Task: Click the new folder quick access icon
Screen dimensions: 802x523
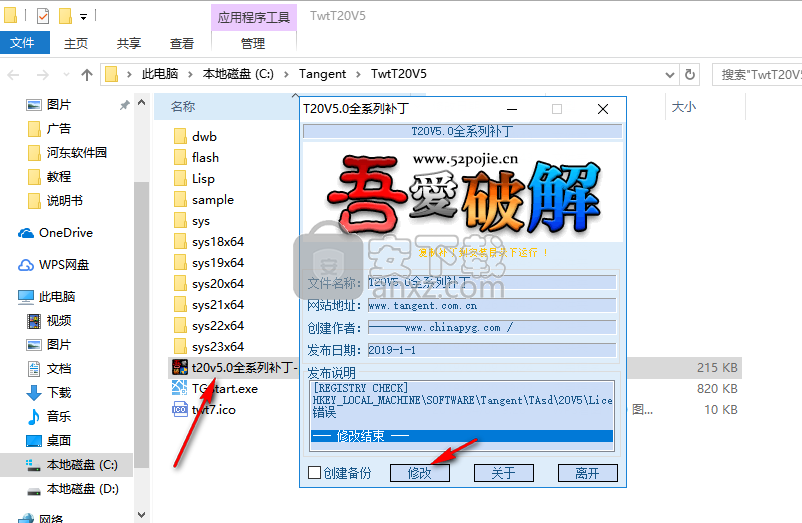Action: click(65, 16)
